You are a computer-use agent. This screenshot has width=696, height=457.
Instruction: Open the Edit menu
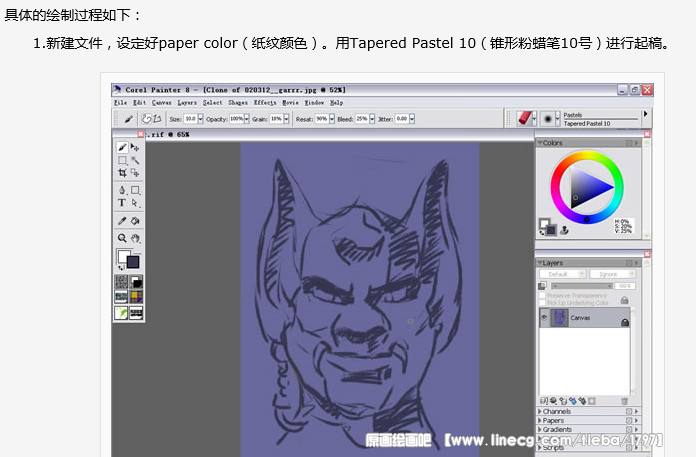139,102
